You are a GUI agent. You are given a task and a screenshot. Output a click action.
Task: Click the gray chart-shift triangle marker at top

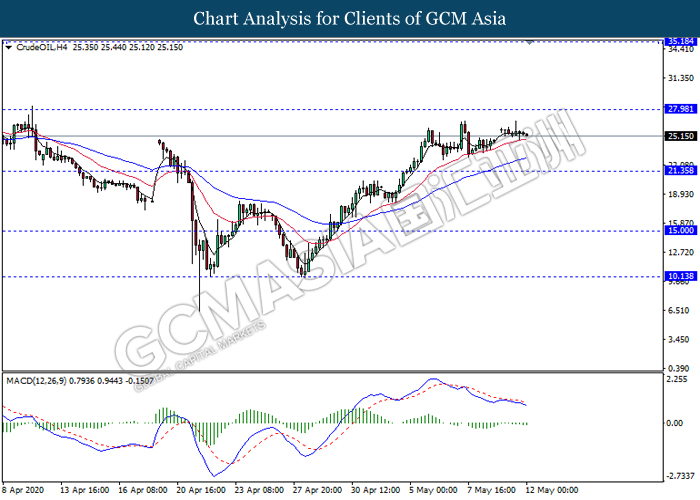click(530, 43)
